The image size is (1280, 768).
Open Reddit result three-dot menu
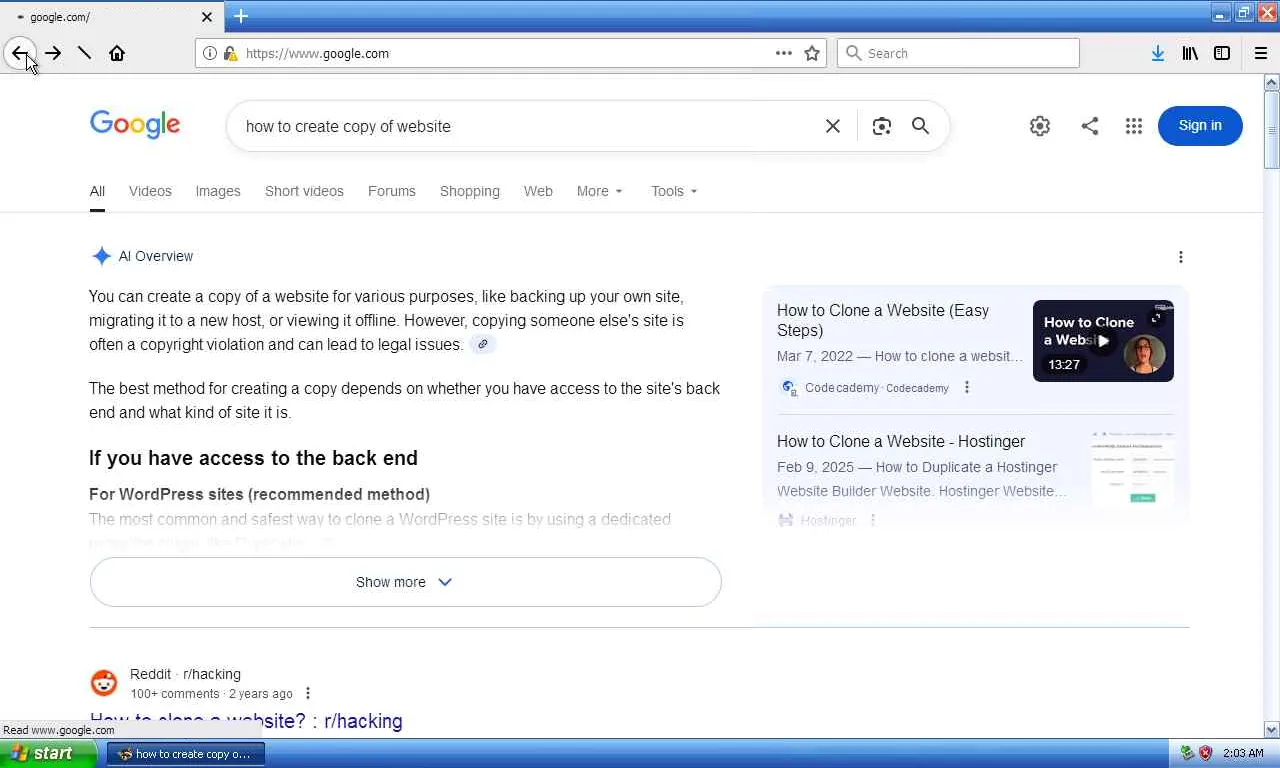308,694
